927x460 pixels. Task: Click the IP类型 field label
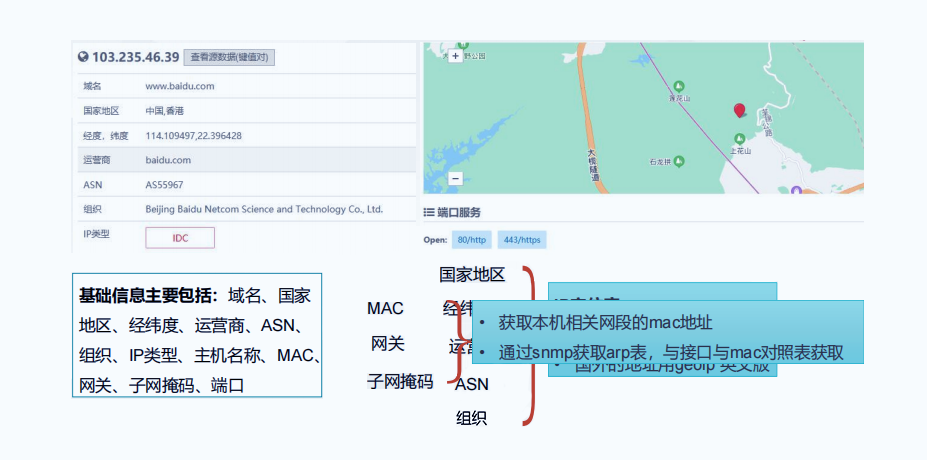coord(96,234)
